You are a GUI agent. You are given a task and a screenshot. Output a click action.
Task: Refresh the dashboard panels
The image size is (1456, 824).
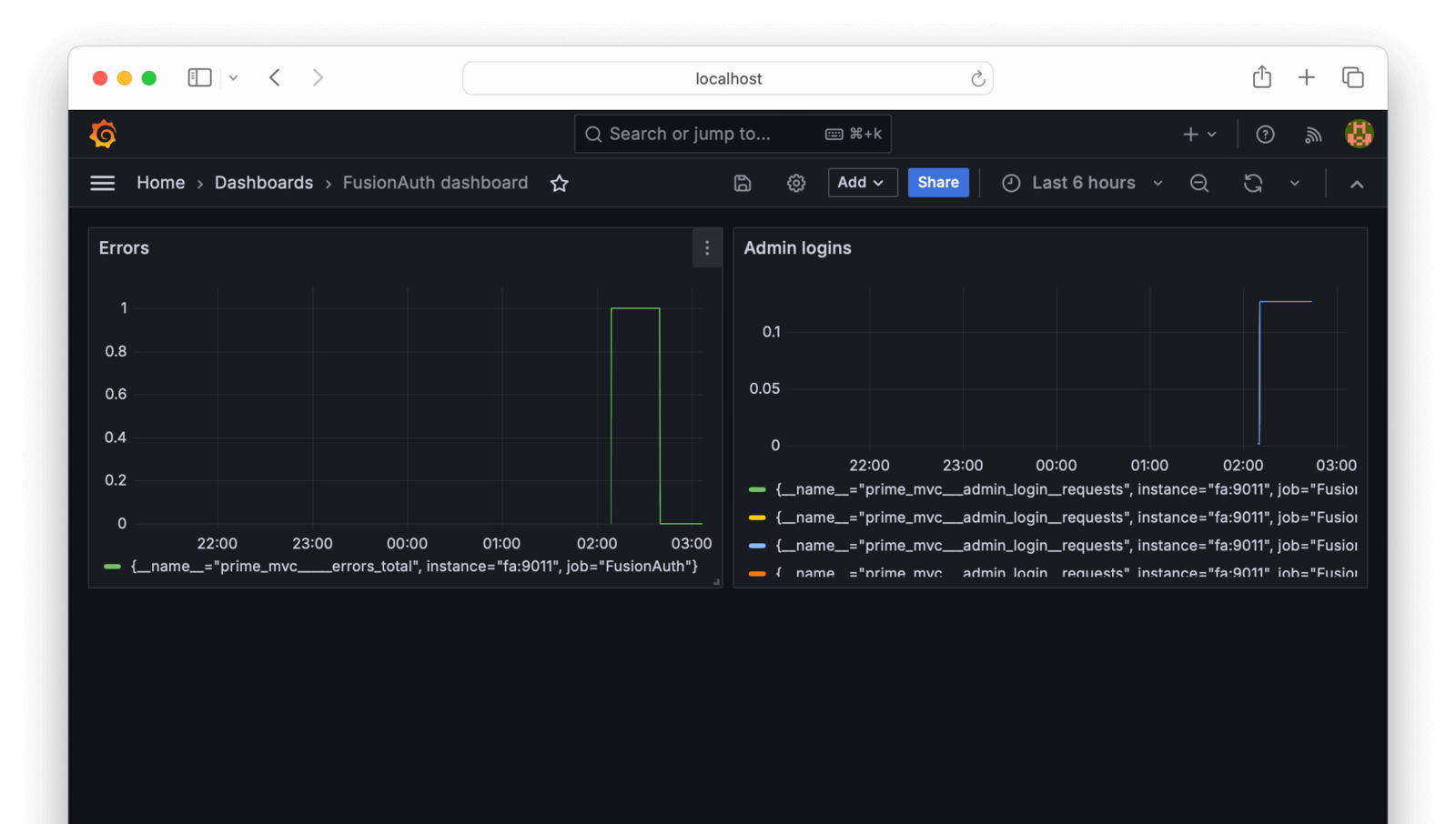[x=1253, y=183]
